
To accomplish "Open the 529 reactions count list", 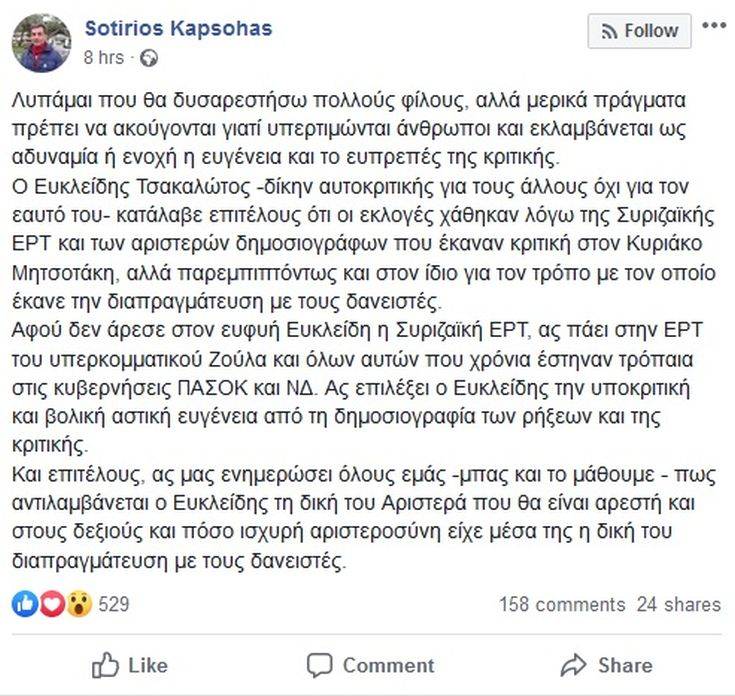I will [x=114, y=604].
